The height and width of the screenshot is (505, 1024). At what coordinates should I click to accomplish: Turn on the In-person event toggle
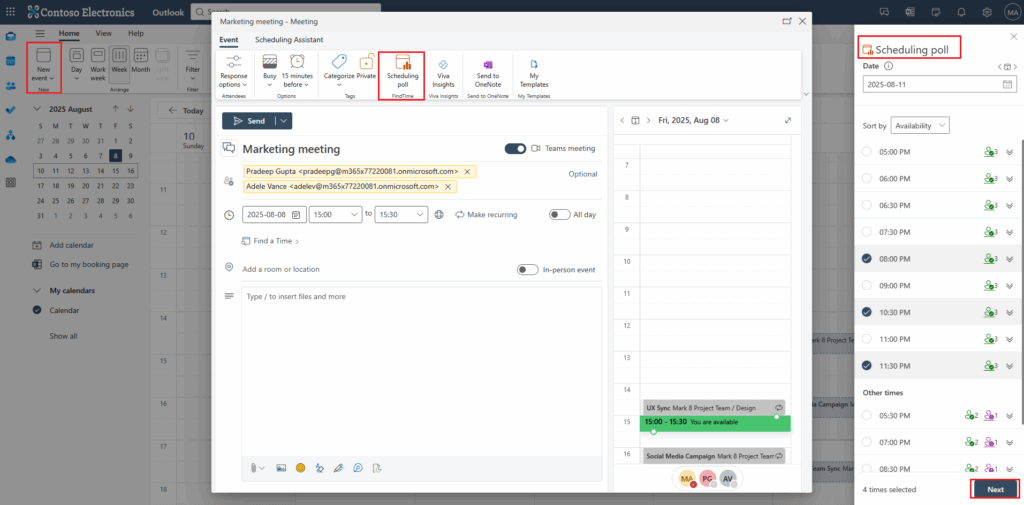[x=527, y=269]
